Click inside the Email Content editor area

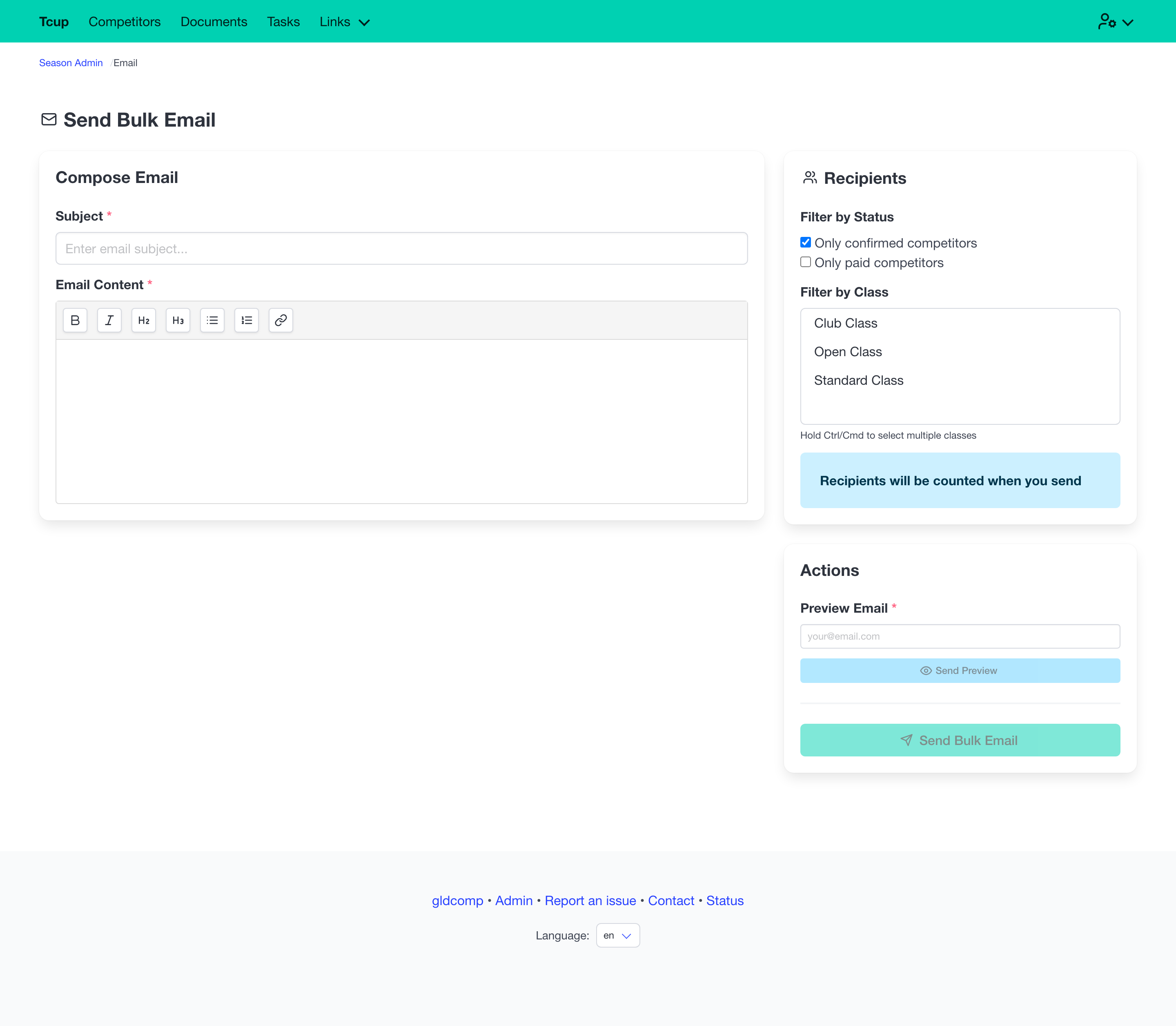[x=402, y=422]
